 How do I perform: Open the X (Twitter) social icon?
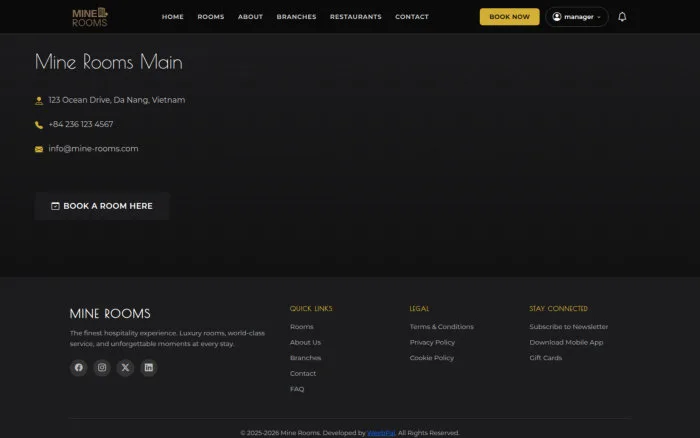pyautogui.click(x=125, y=367)
